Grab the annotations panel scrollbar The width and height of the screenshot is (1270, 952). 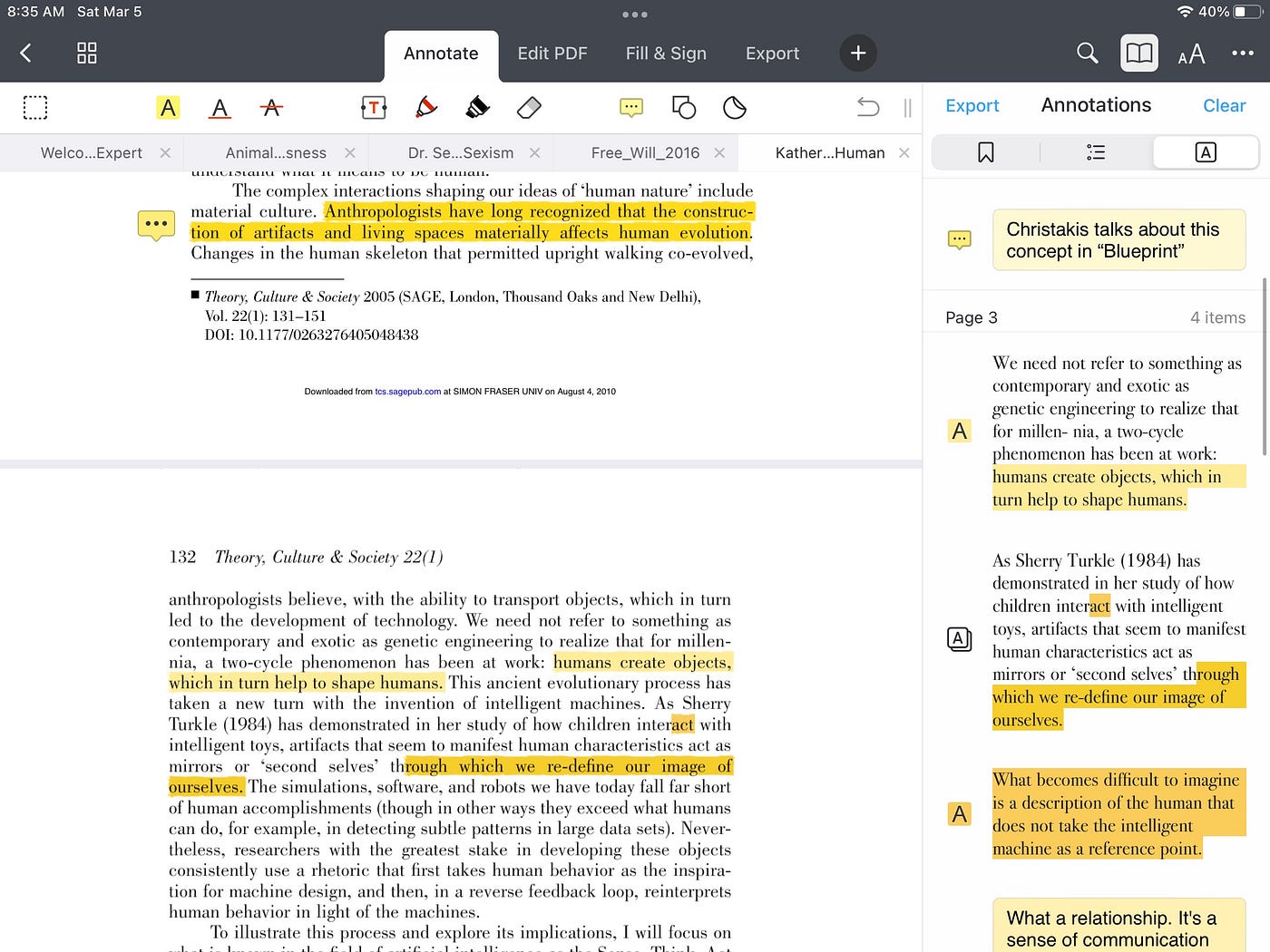click(1265, 367)
